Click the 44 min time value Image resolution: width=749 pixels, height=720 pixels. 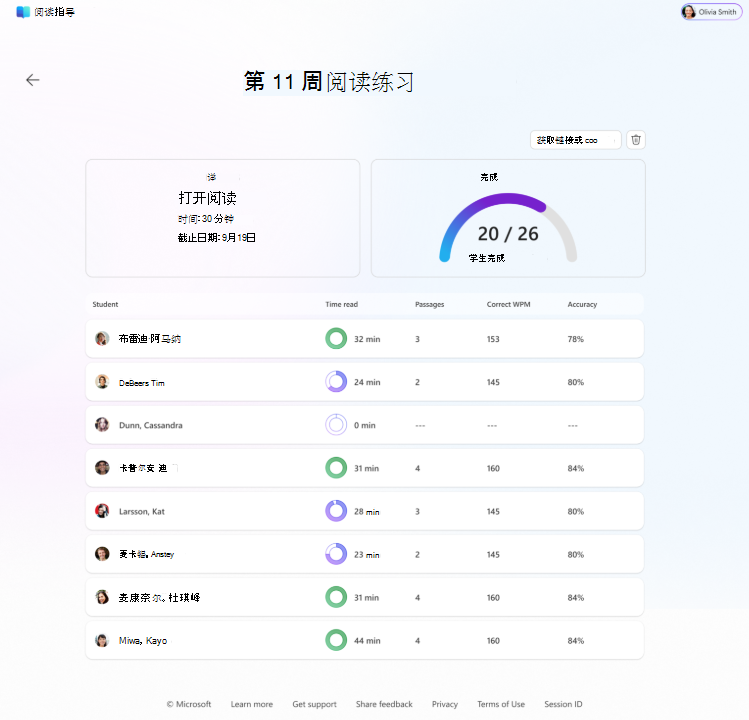(x=367, y=641)
